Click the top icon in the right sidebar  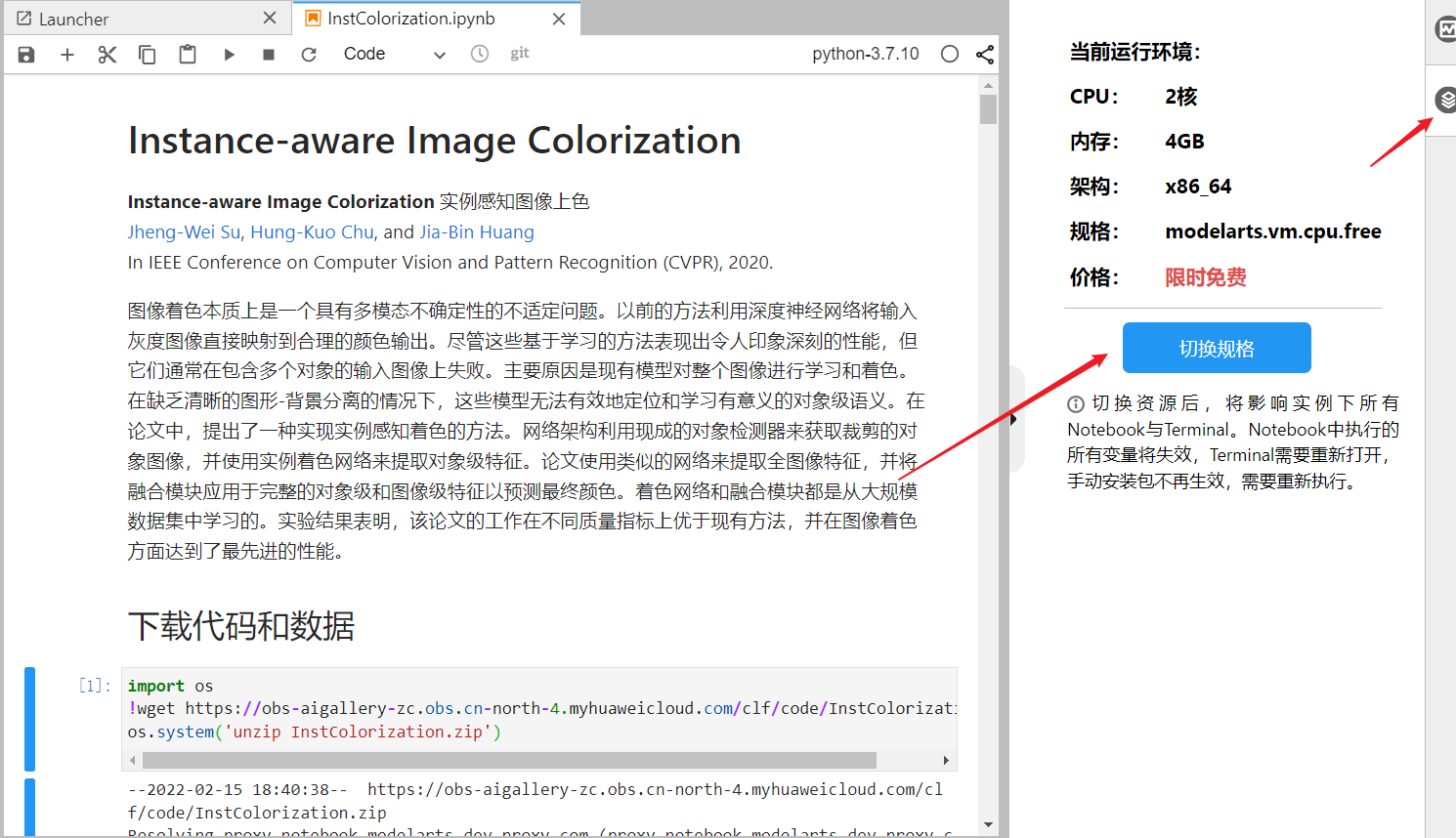(x=1446, y=29)
